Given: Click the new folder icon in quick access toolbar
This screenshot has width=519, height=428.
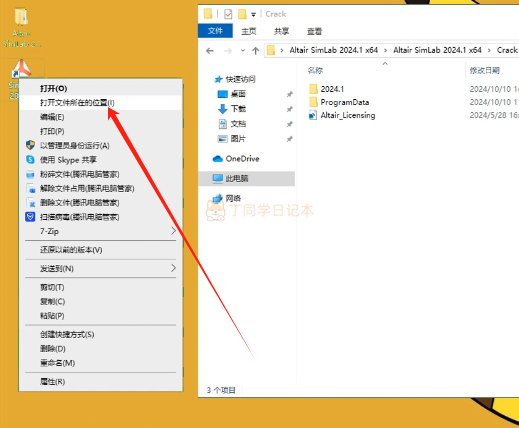Looking at the screenshot, I should (x=242, y=14).
